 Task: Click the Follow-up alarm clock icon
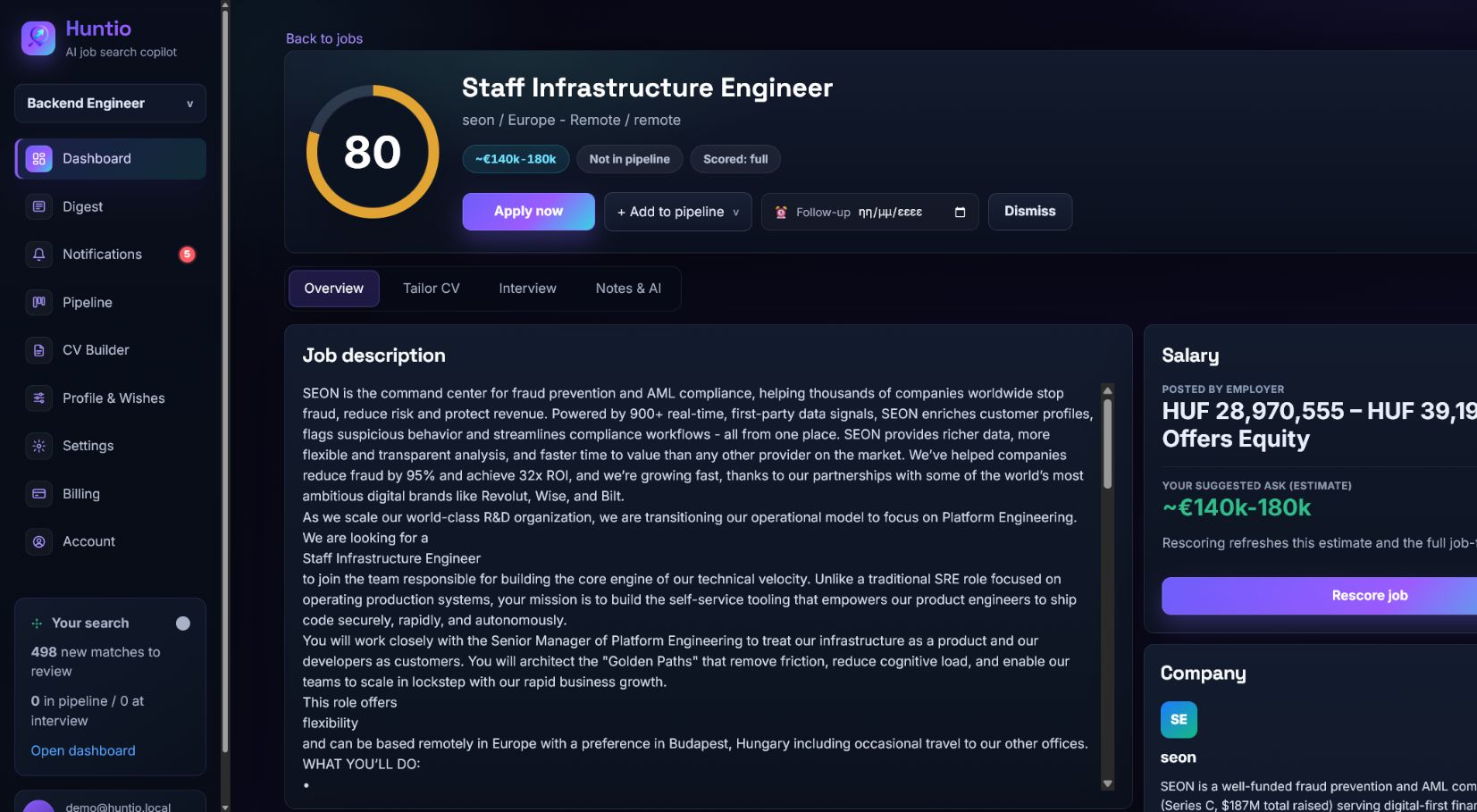[x=781, y=212]
